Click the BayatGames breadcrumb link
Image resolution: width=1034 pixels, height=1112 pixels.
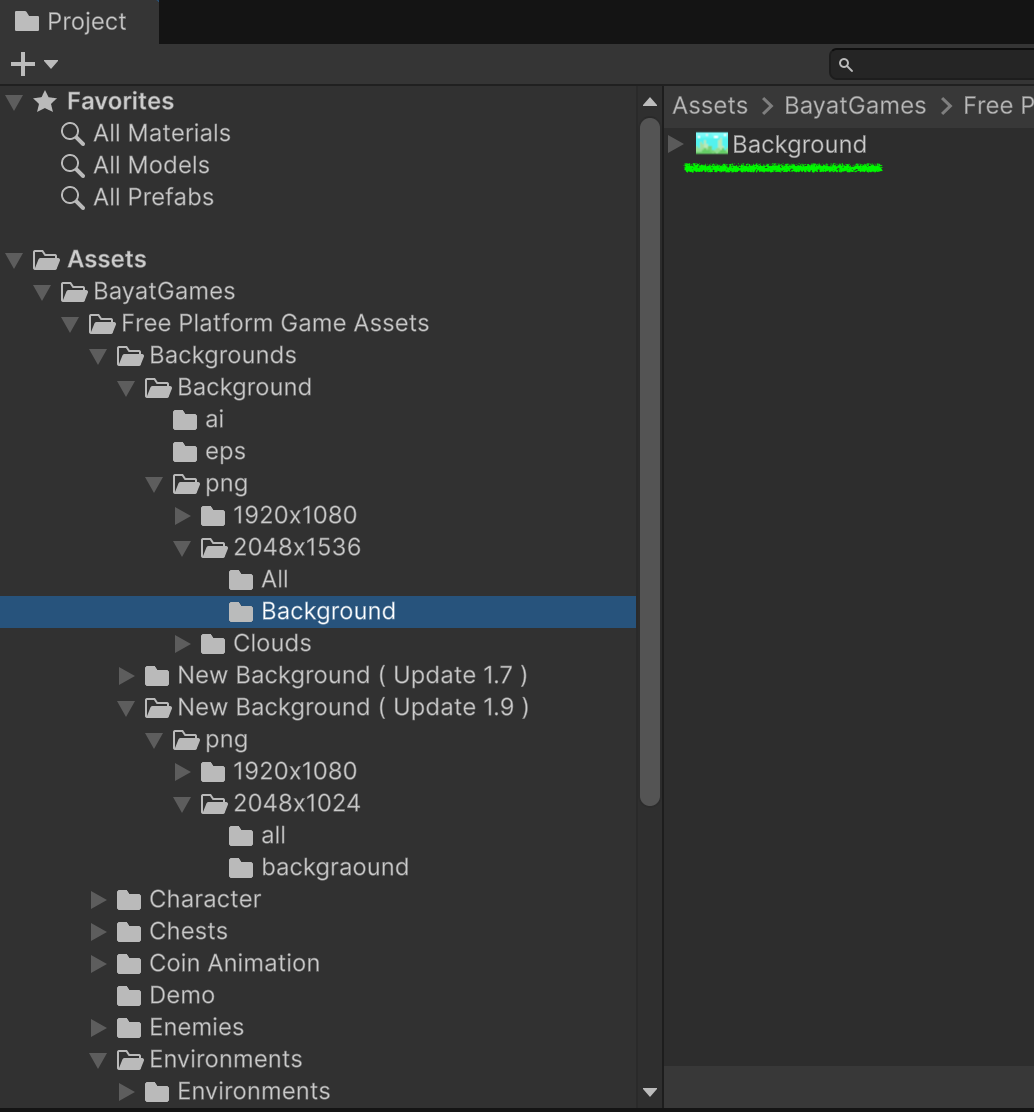(x=855, y=106)
